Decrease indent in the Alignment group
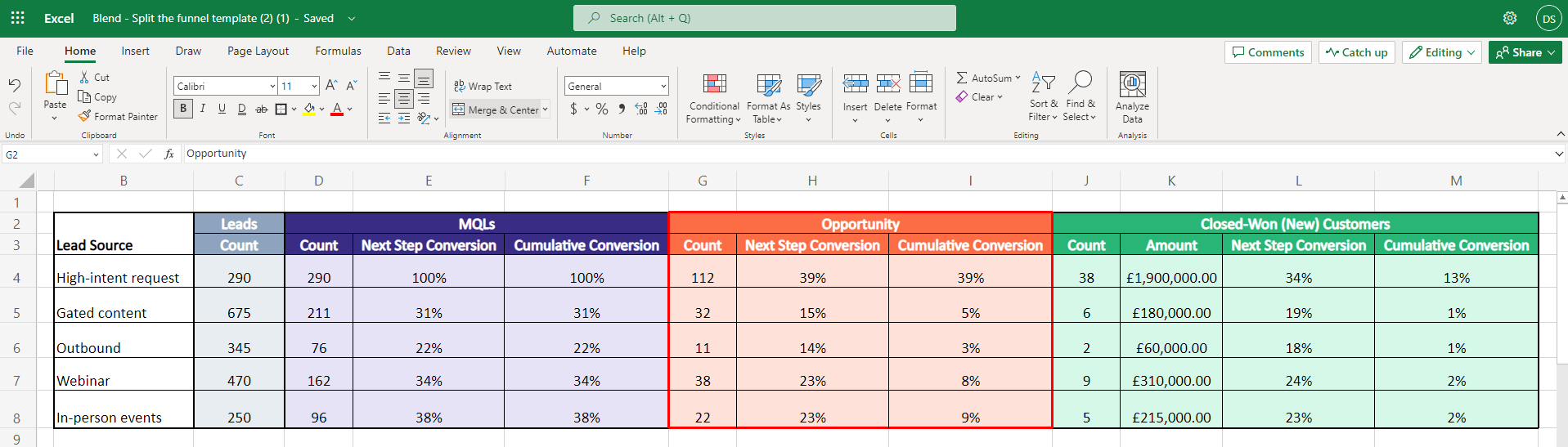Image resolution: width=1568 pixels, height=447 pixels. [x=384, y=118]
